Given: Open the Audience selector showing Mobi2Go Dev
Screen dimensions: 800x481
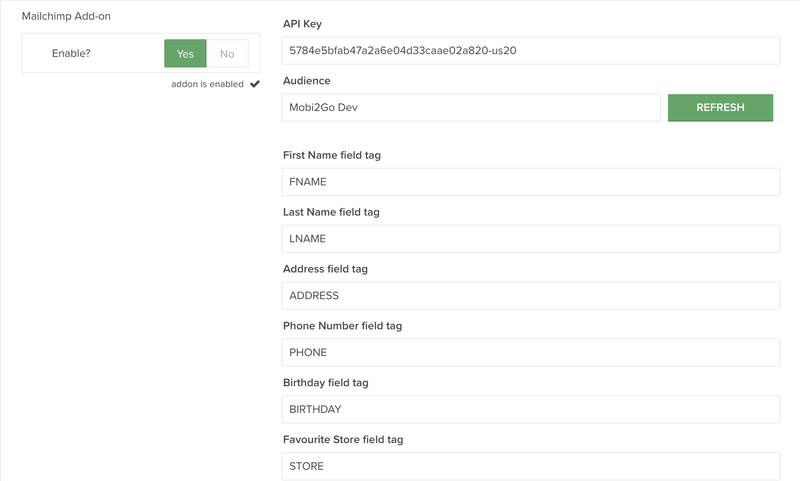Looking at the screenshot, I should click(471, 108).
